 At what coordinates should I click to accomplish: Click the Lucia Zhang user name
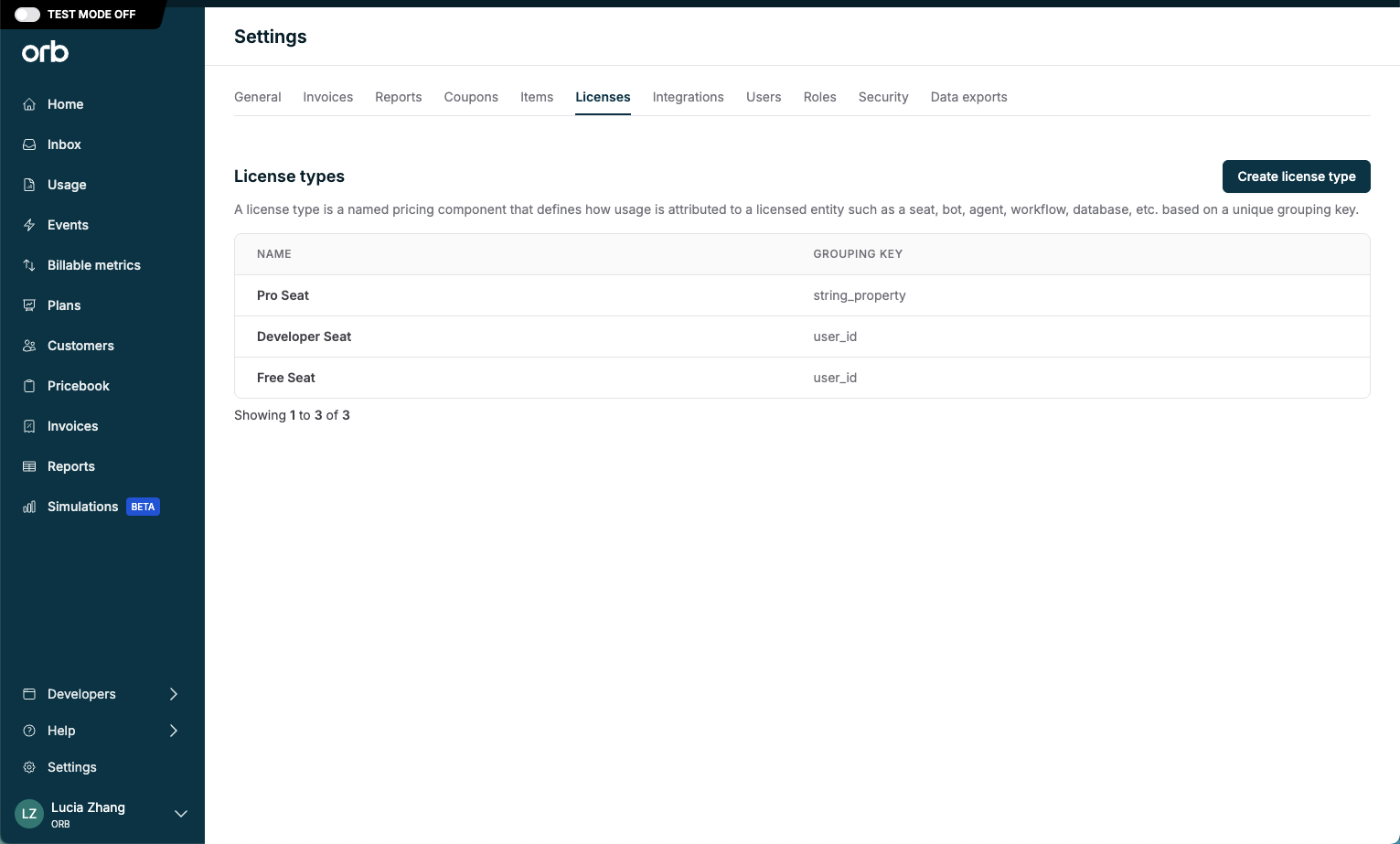pyautogui.click(x=88, y=807)
